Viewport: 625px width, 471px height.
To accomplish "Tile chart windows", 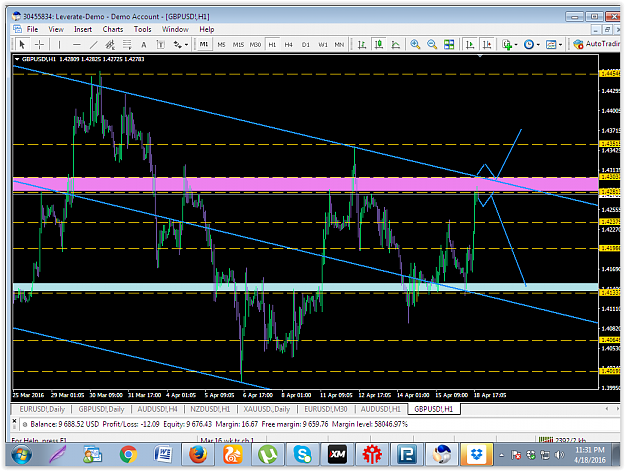I will pos(449,45).
